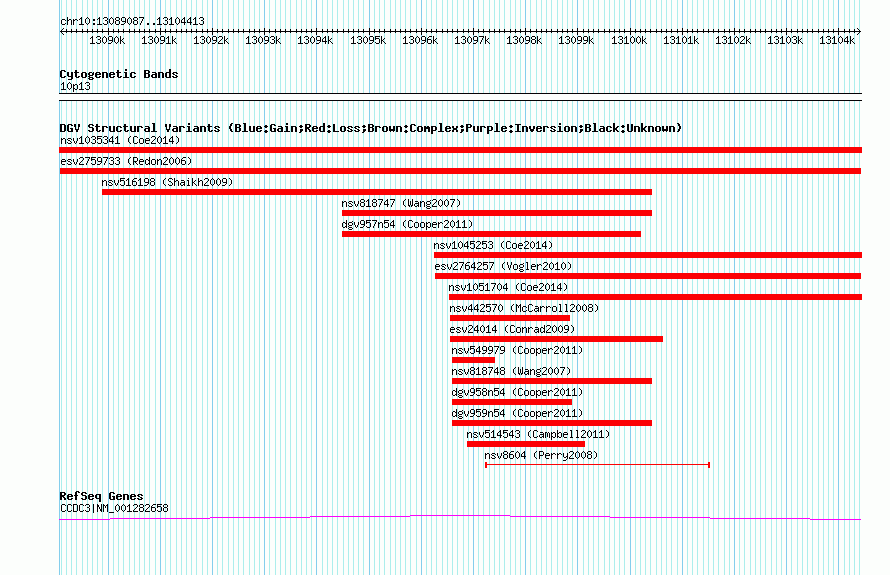Click the 13090k ruler tick label

(107, 40)
